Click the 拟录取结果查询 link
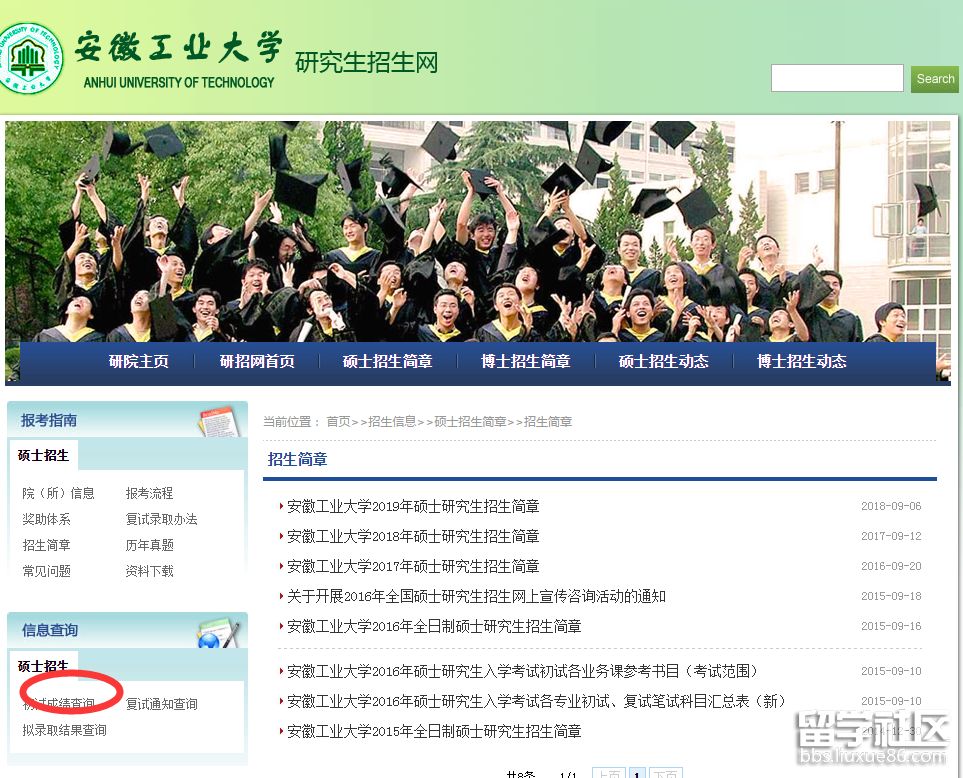Image resolution: width=963 pixels, height=778 pixels. point(64,730)
